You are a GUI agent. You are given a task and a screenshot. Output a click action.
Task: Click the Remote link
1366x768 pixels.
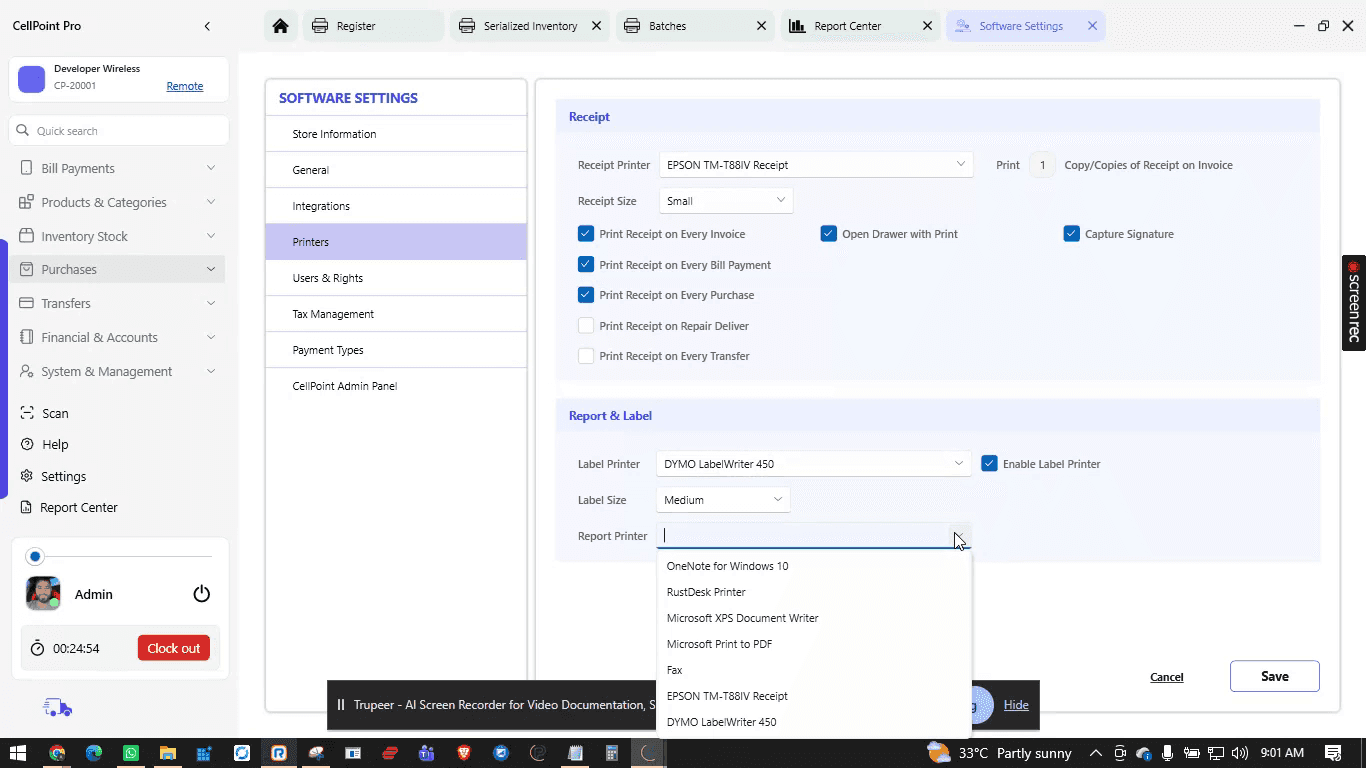click(185, 86)
